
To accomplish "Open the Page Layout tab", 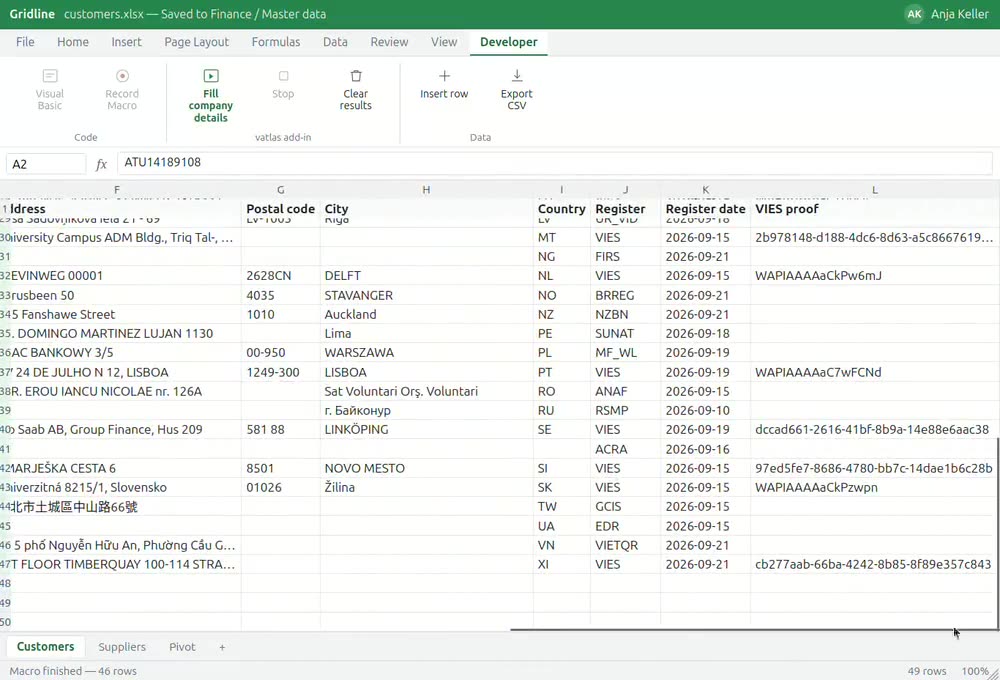I will coord(196,42).
